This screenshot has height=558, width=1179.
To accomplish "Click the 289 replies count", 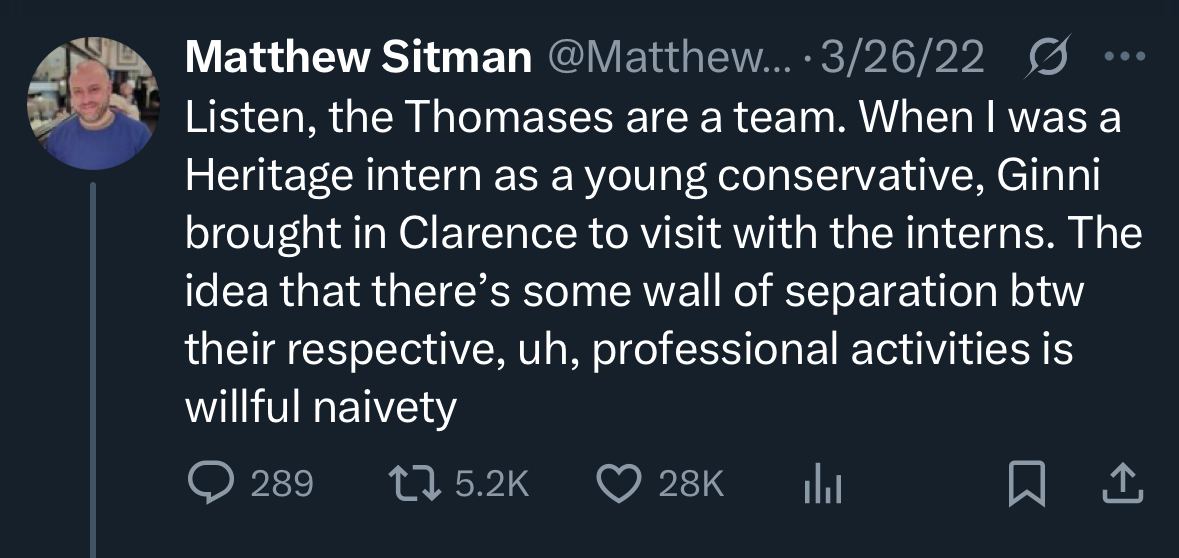I will pos(281,486).
